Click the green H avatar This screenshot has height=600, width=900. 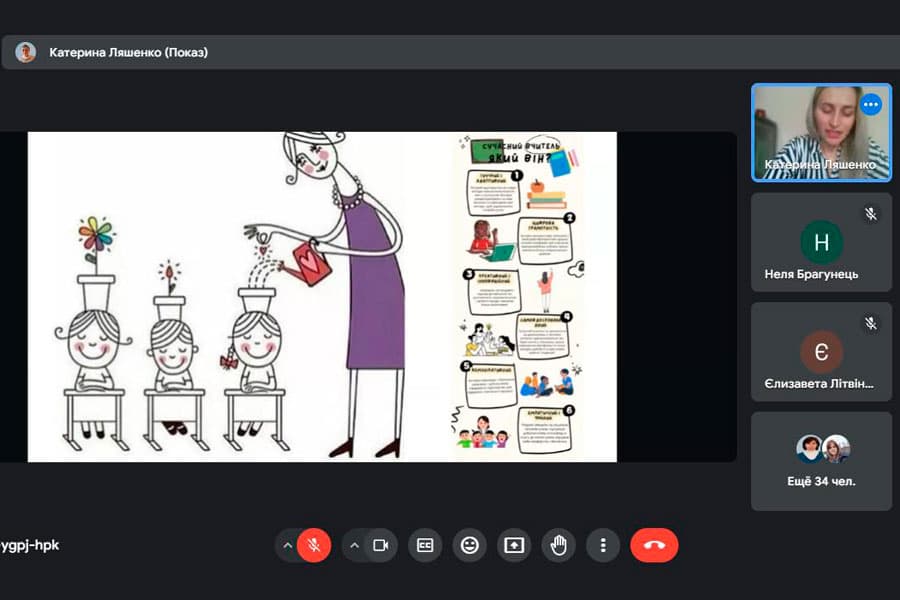click(x=821, y=242)
